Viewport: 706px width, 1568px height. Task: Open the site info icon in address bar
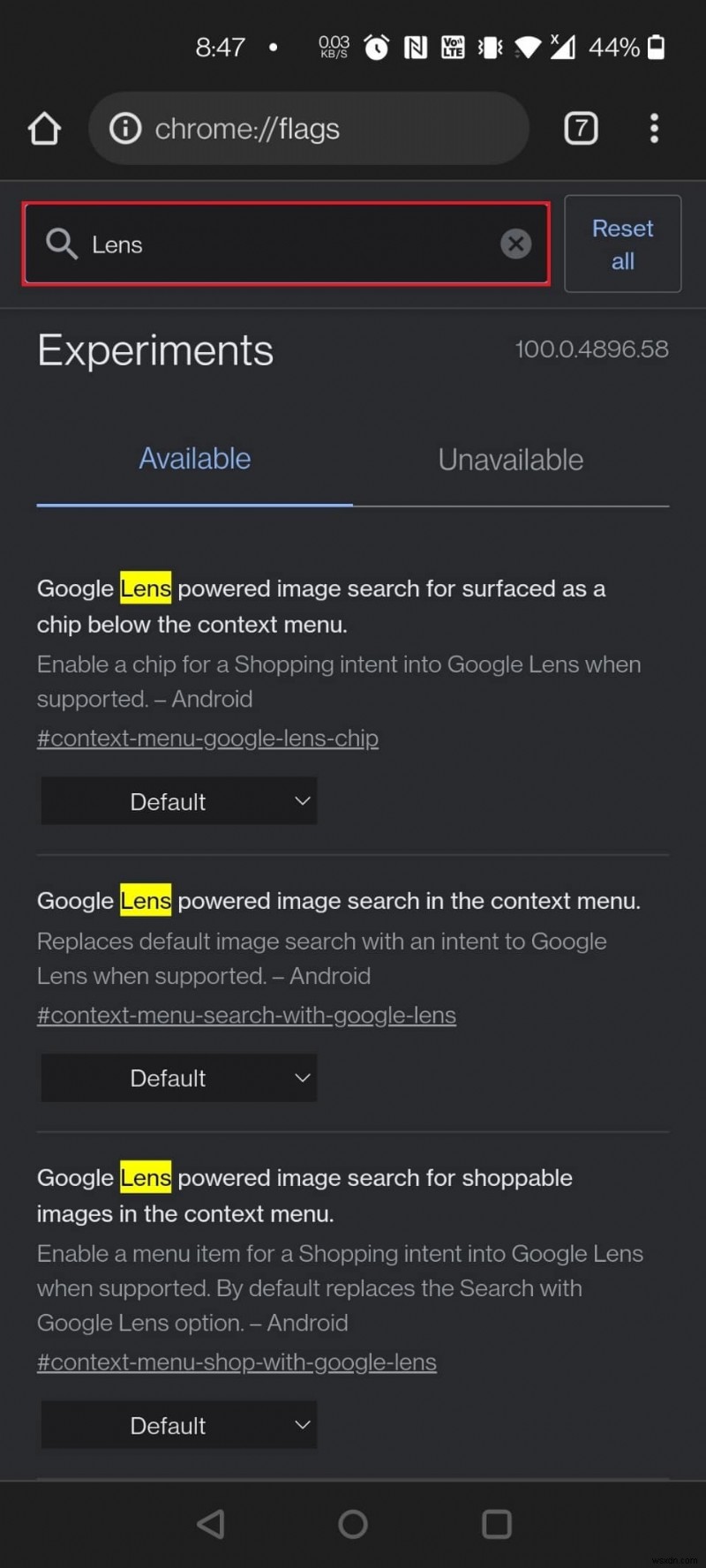124,128
